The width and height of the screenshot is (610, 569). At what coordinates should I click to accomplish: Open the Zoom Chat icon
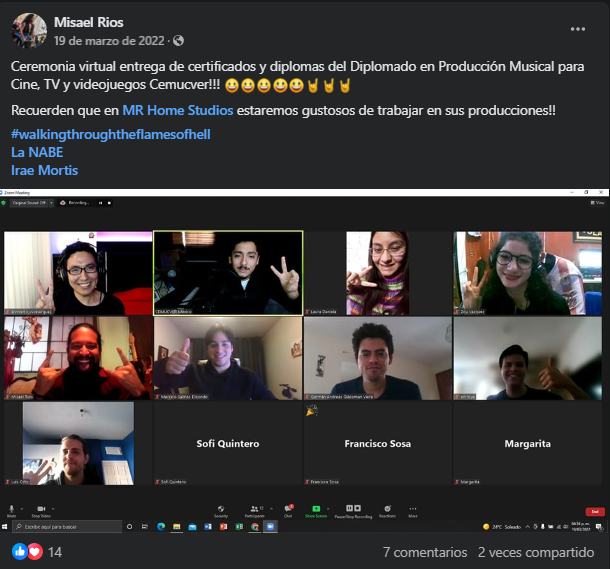coord(288,510)
